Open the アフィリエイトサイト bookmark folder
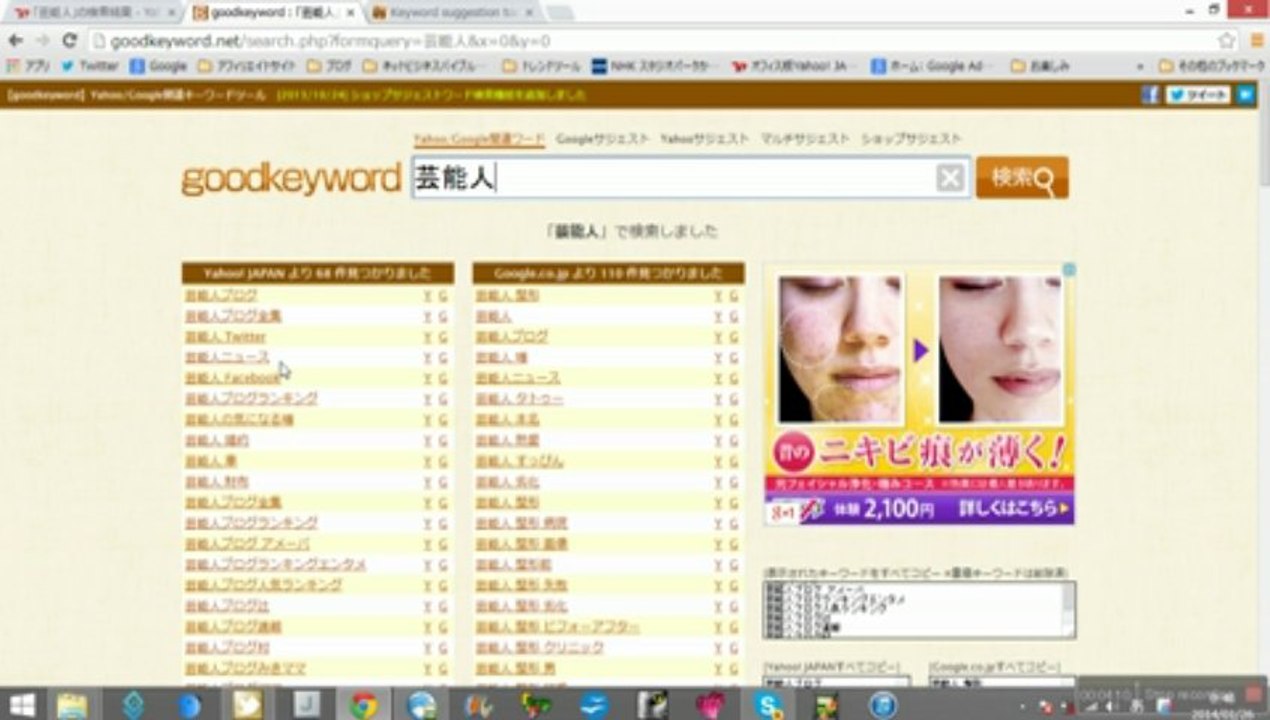1270x720 pixels. tap(245, 66)
